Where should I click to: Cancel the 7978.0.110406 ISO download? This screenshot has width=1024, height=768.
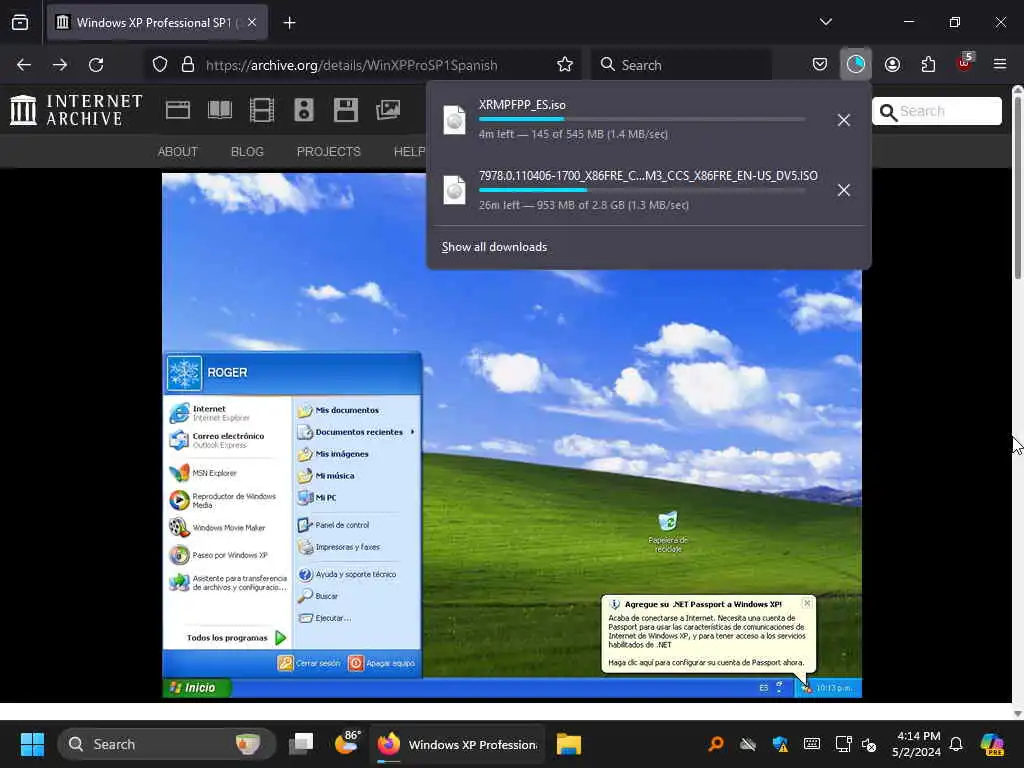coord(844,190)
